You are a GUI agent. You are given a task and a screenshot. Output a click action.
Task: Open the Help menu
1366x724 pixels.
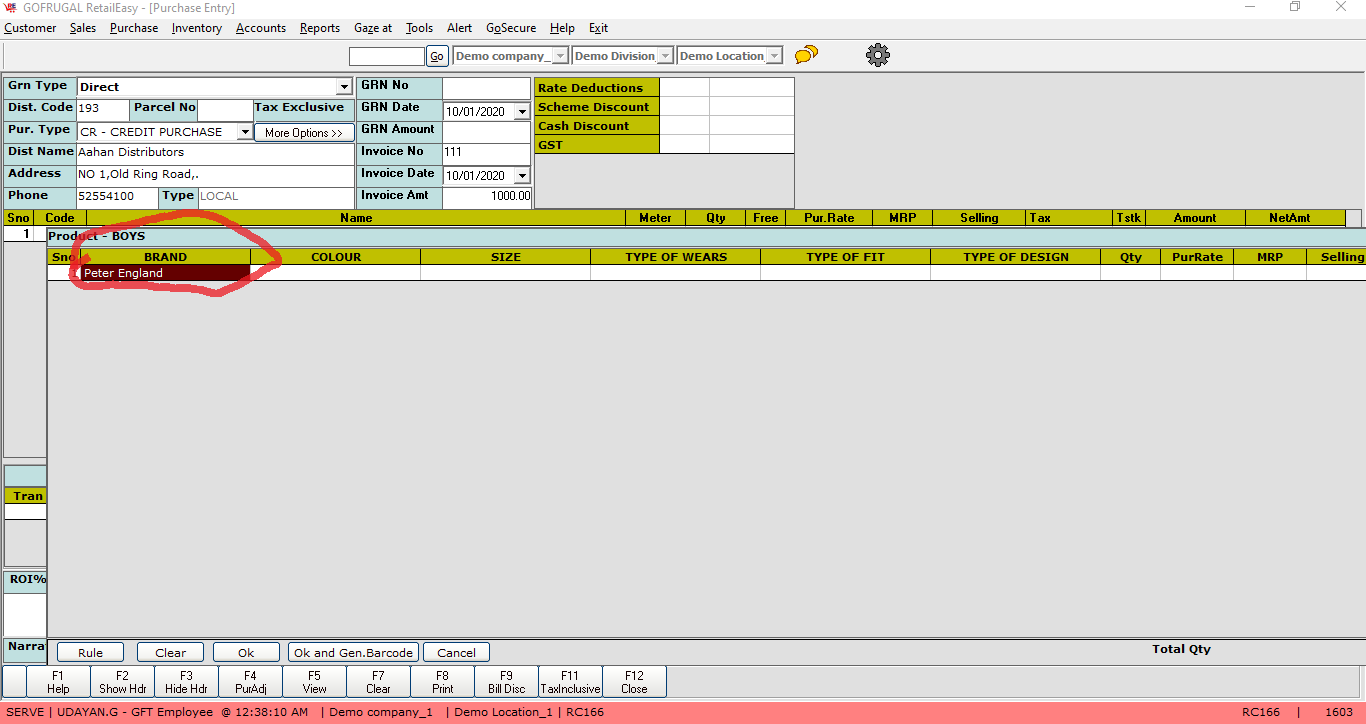(562, 28)
